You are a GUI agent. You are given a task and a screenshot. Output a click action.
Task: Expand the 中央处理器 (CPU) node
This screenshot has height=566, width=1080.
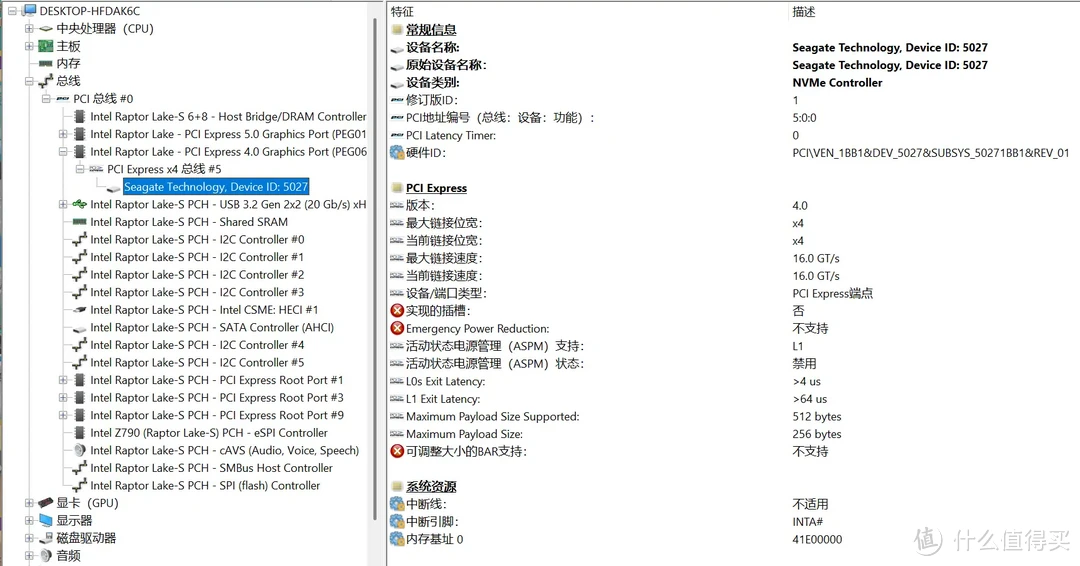tap(29, 28)
